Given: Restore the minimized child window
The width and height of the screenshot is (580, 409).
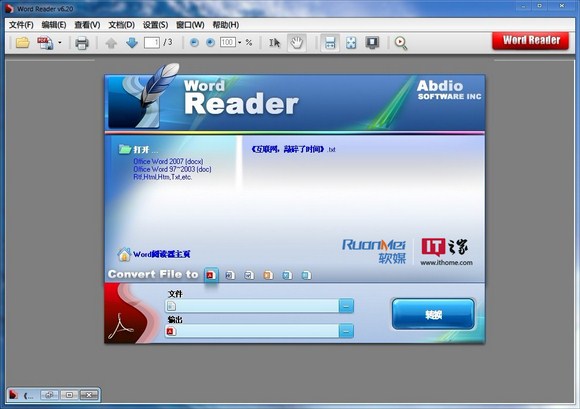Looking at the screenshot, I should tap(49, 395).
